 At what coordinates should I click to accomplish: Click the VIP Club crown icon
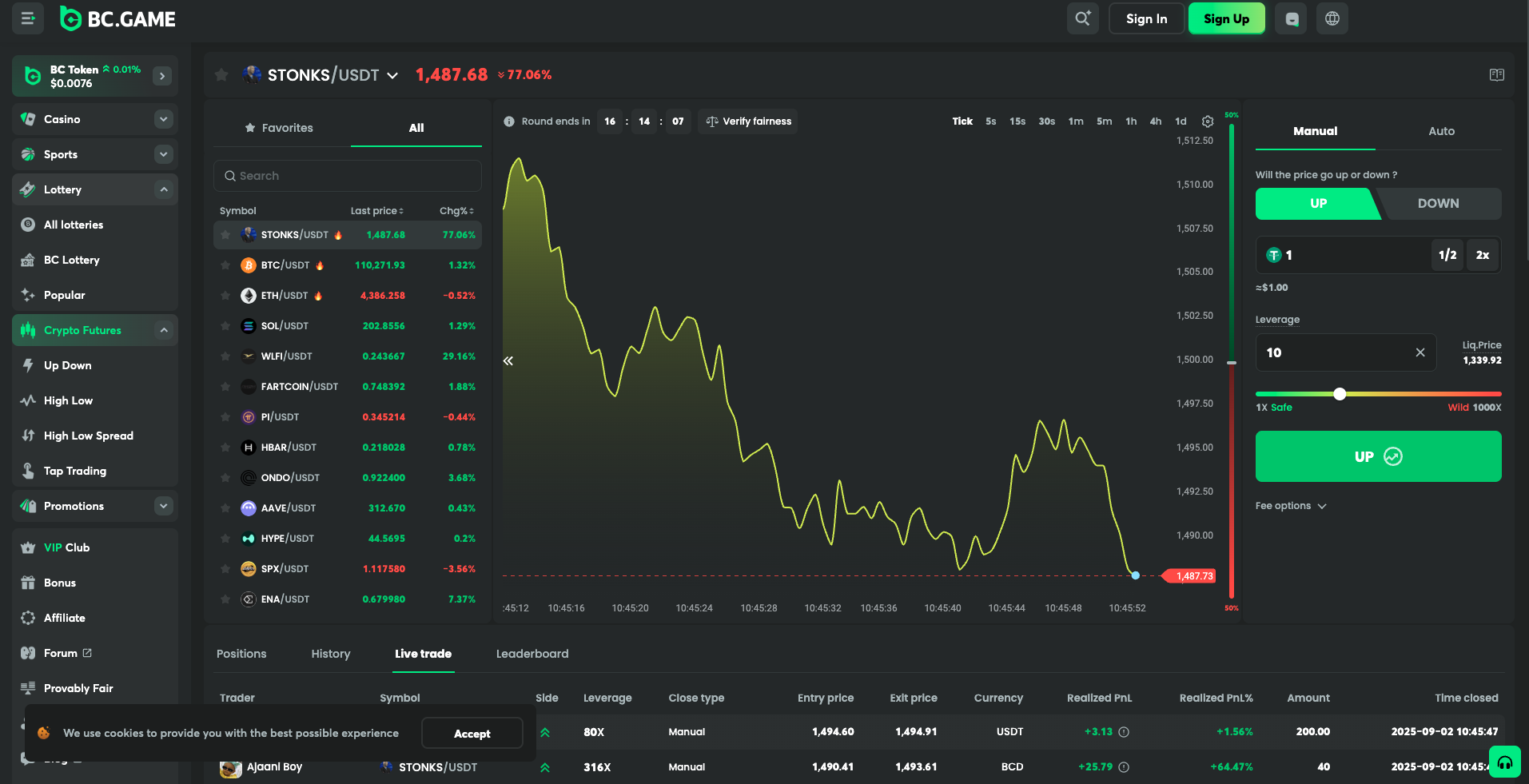click(28, 547)
